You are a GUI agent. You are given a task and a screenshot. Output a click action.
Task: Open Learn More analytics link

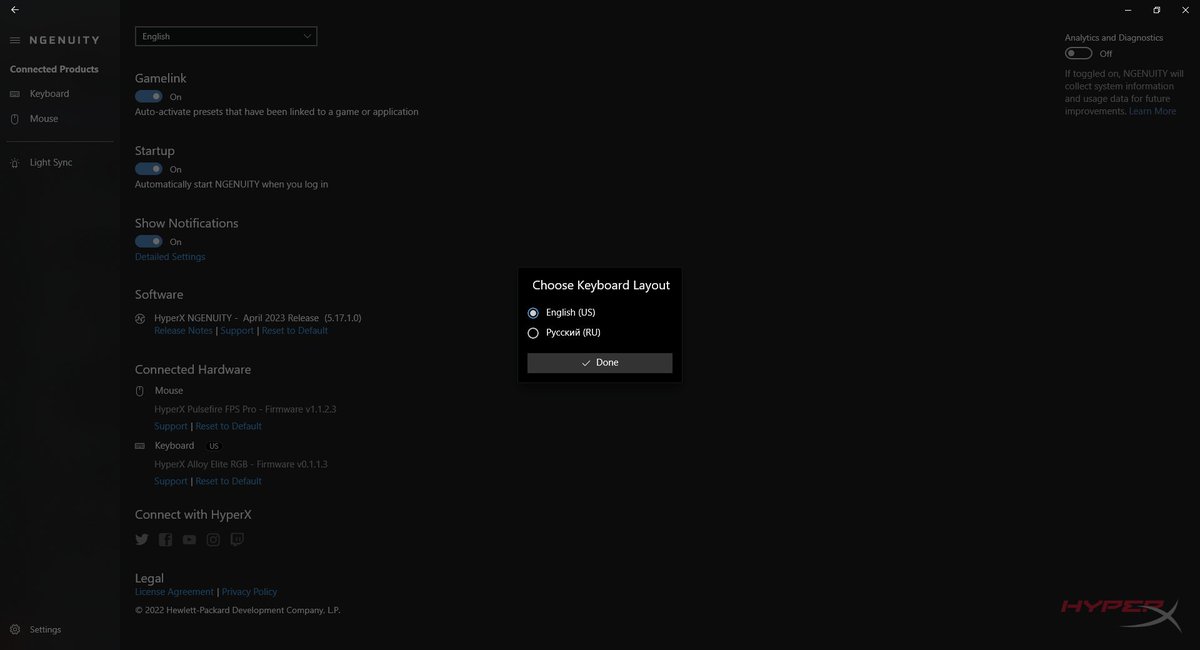tap(1152, 111)
